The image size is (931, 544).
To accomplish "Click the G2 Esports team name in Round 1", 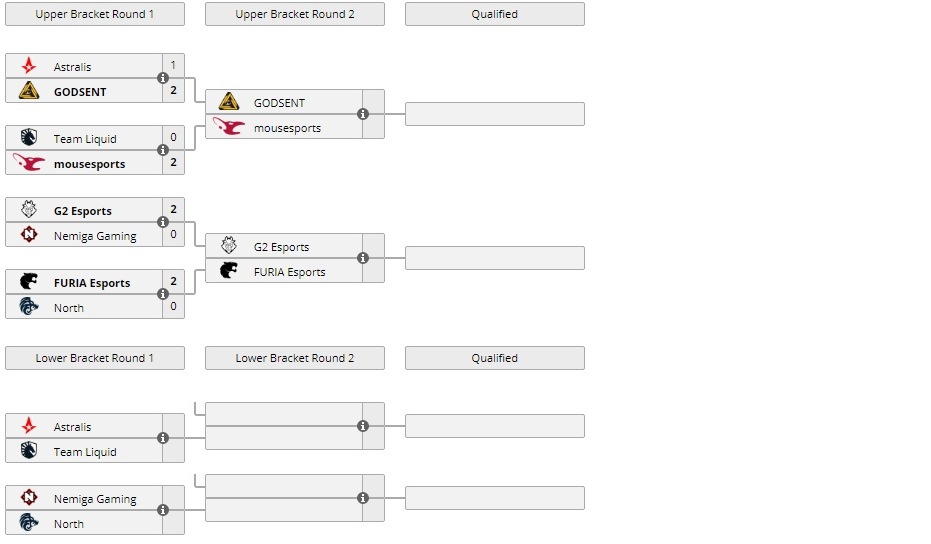I will (83, 211).
